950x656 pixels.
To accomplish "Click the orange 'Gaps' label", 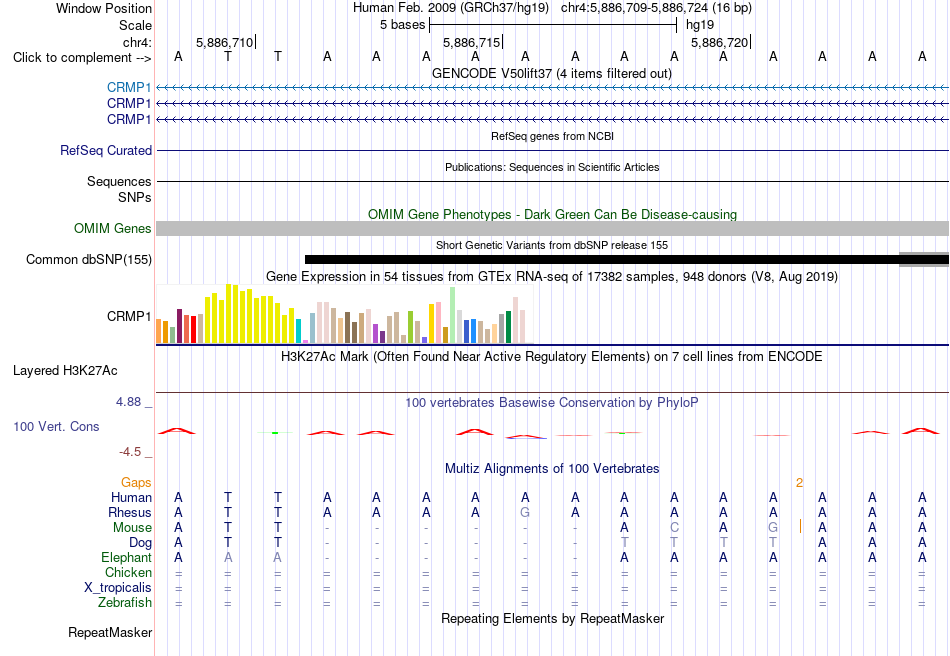I will point(136,482).
